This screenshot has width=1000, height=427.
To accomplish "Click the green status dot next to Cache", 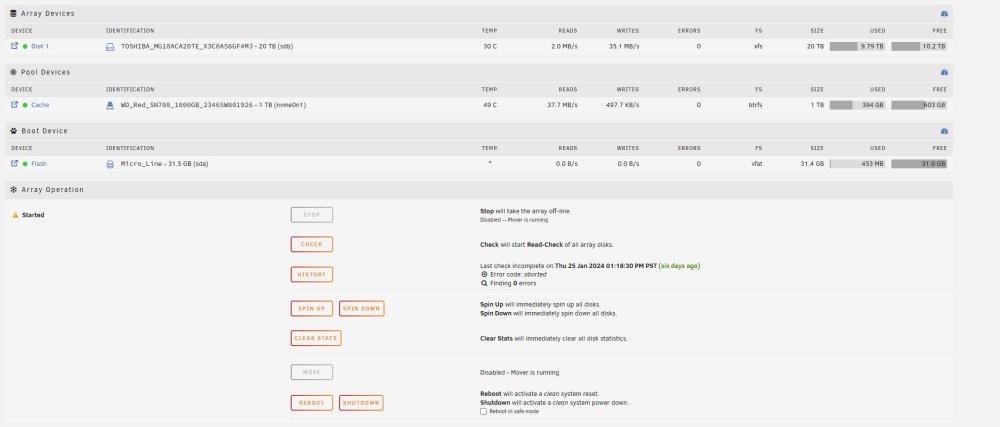I will (x=26, y=105).
